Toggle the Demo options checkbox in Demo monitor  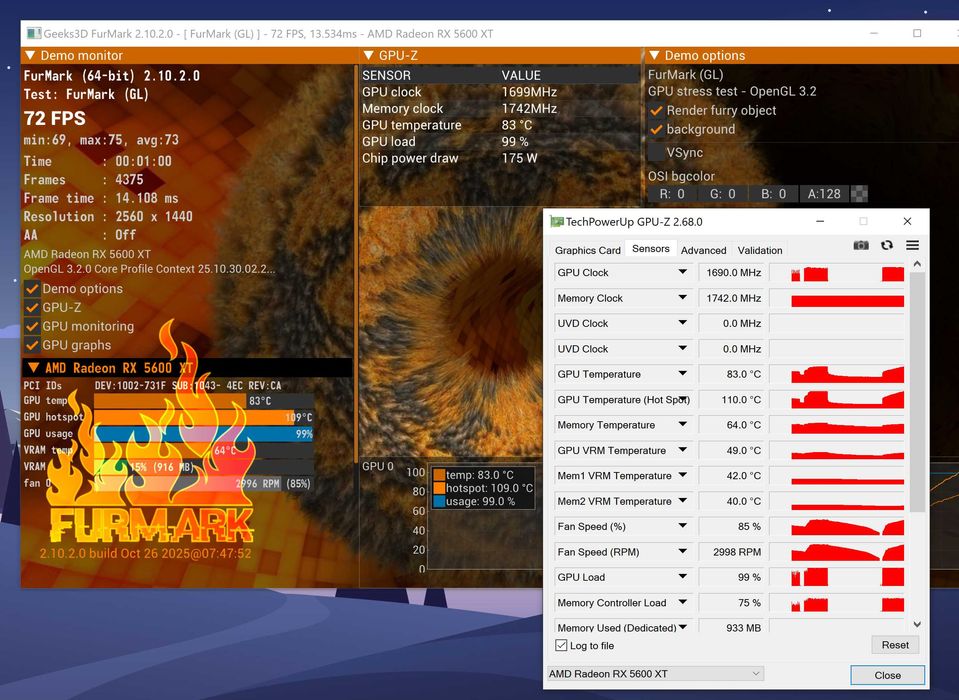click(x=32, y=289)
